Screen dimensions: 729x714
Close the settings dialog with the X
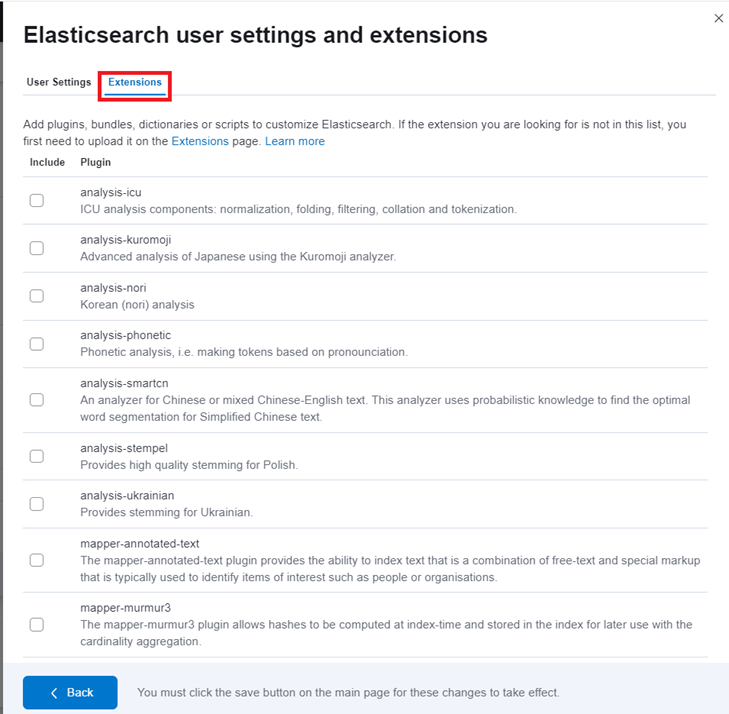click(718, 18)
